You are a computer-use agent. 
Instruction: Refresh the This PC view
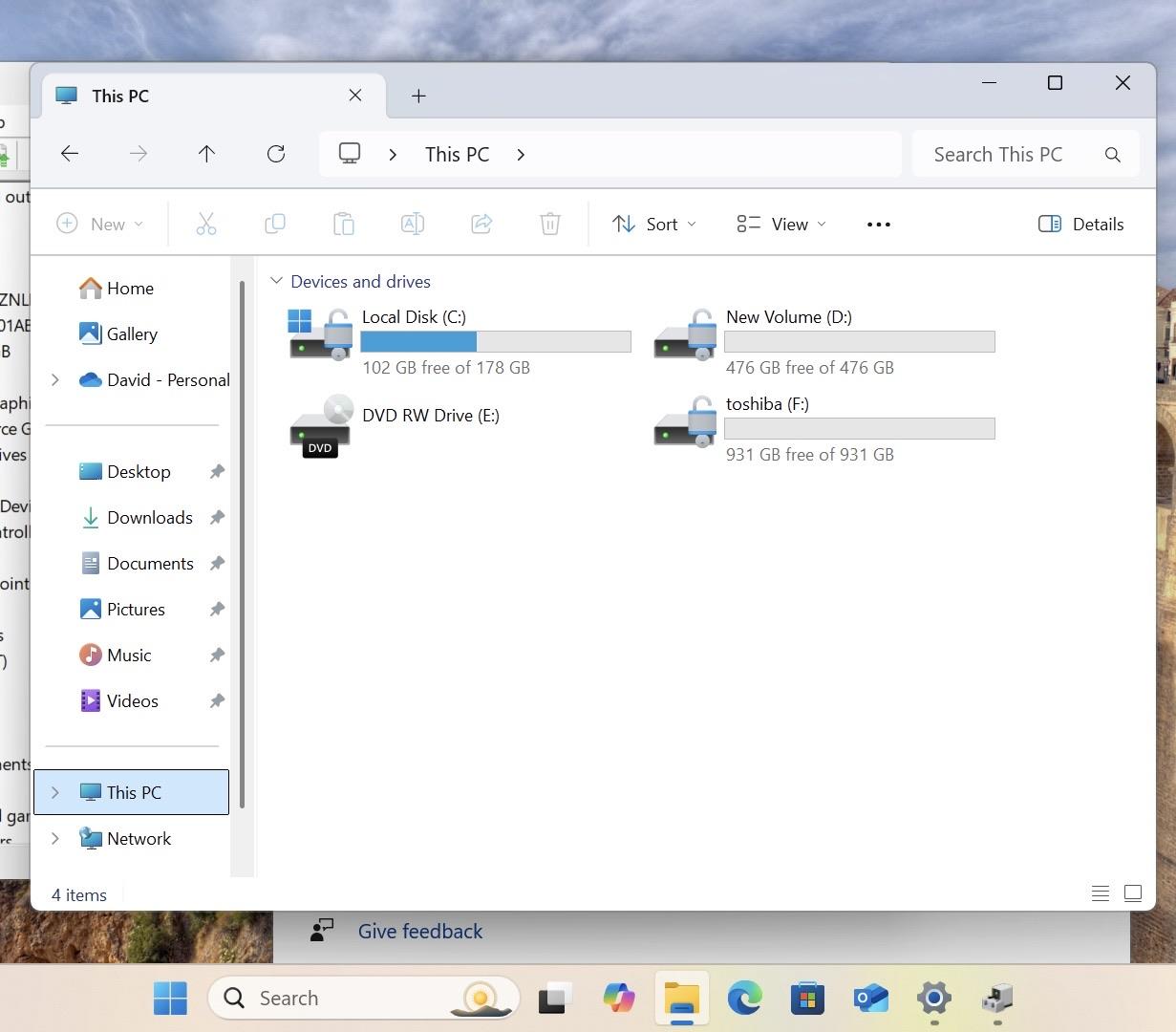276,154
